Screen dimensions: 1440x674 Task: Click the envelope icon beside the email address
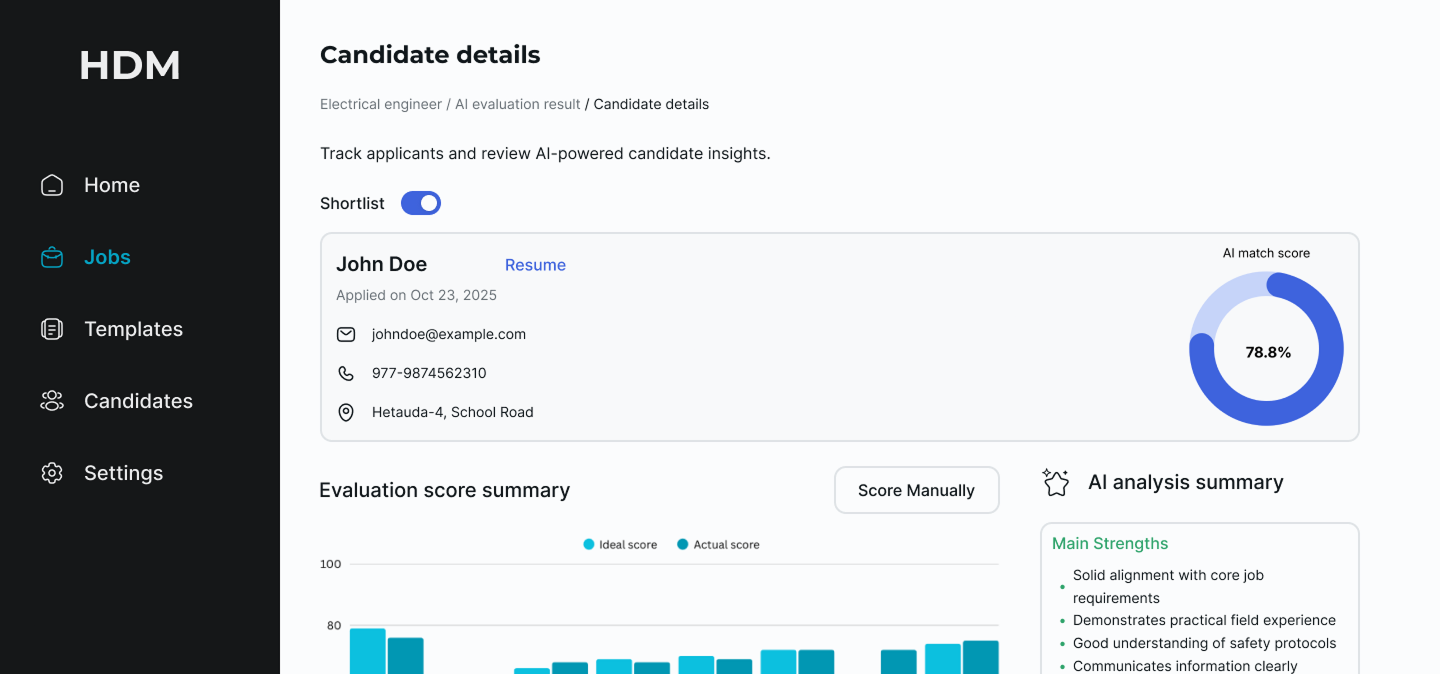pos(346,334)
